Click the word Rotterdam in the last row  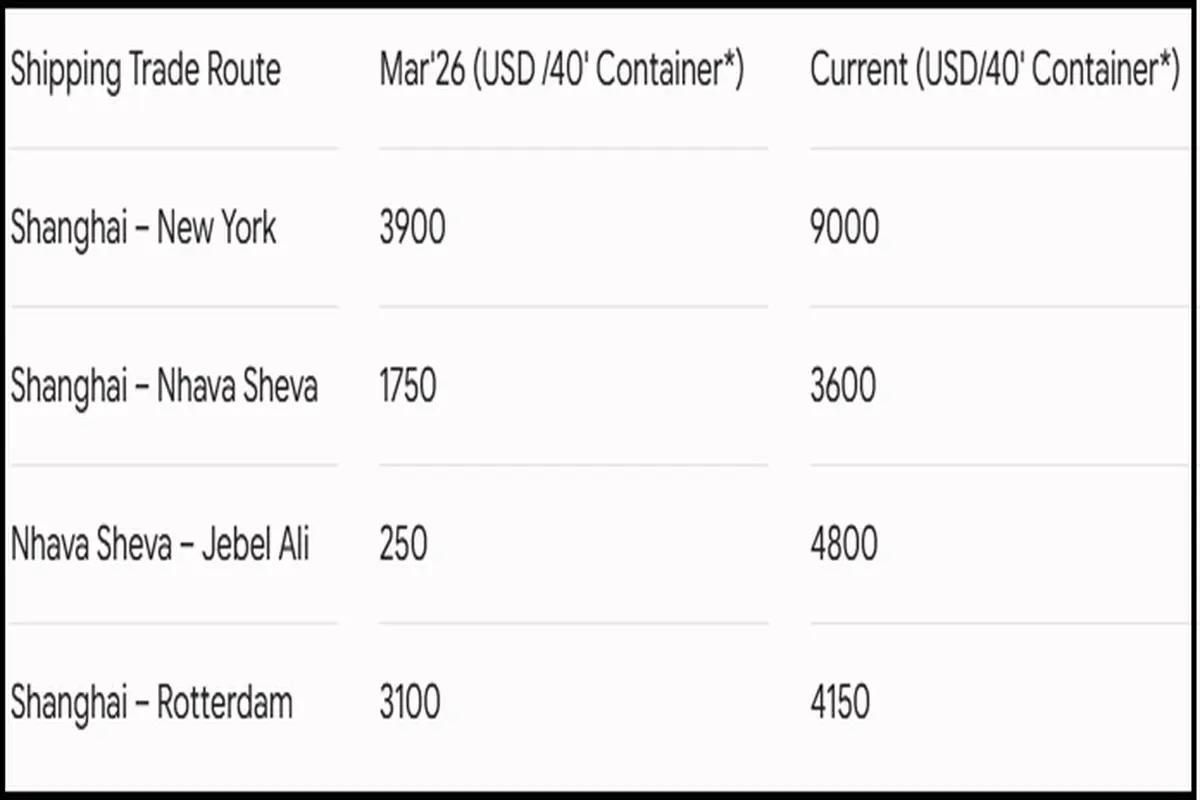(x=225, y=702)
